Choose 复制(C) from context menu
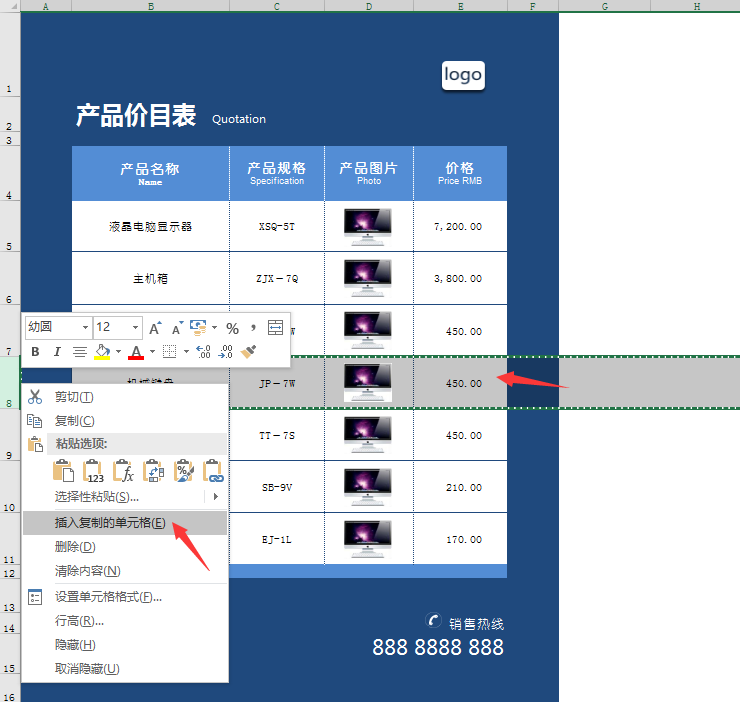Viewport: 740px width, 702px height. click(x=125, y=421)
